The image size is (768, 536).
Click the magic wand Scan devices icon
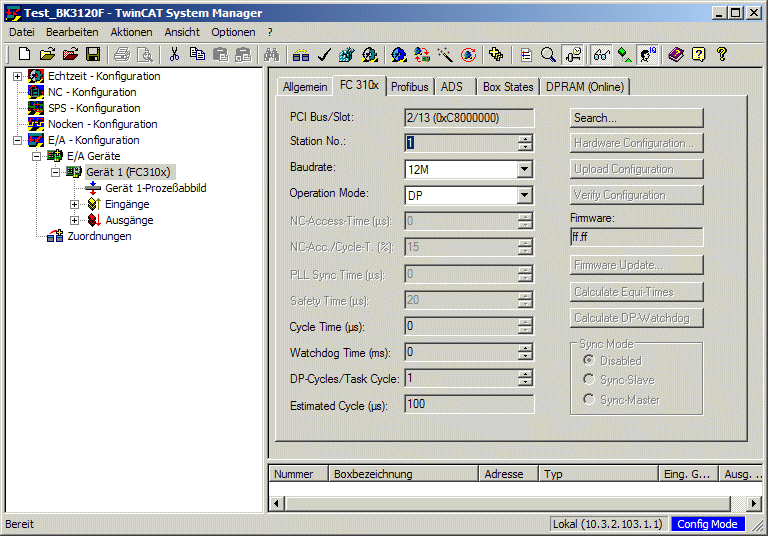(445, 54)
